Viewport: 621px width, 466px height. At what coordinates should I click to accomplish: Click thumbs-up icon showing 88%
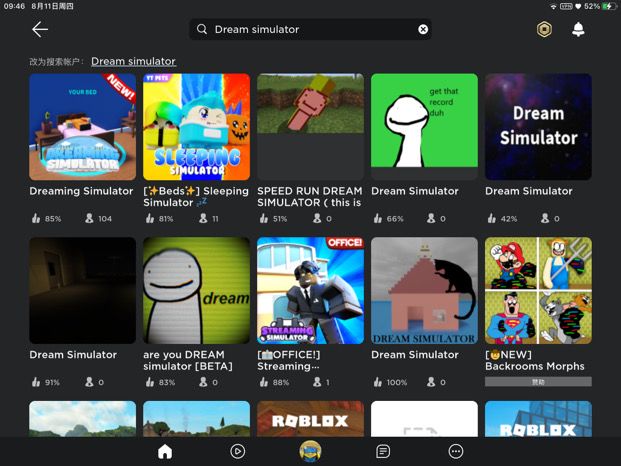click(x=264, y=382)
